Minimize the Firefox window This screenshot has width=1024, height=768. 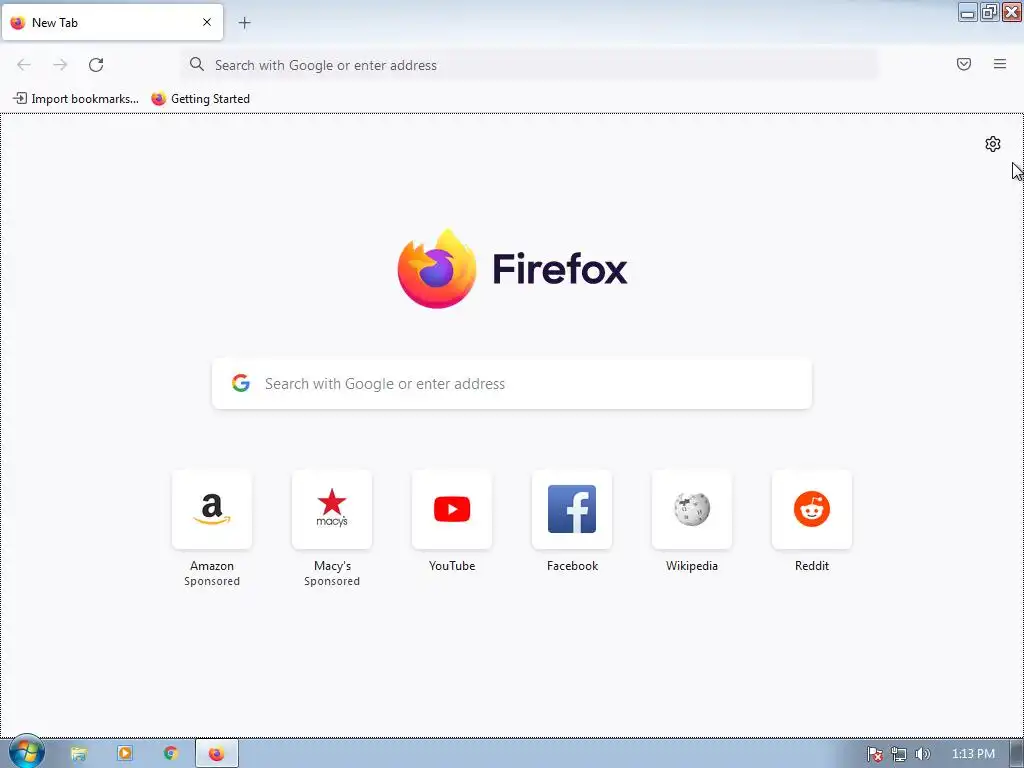coord(968,12)
